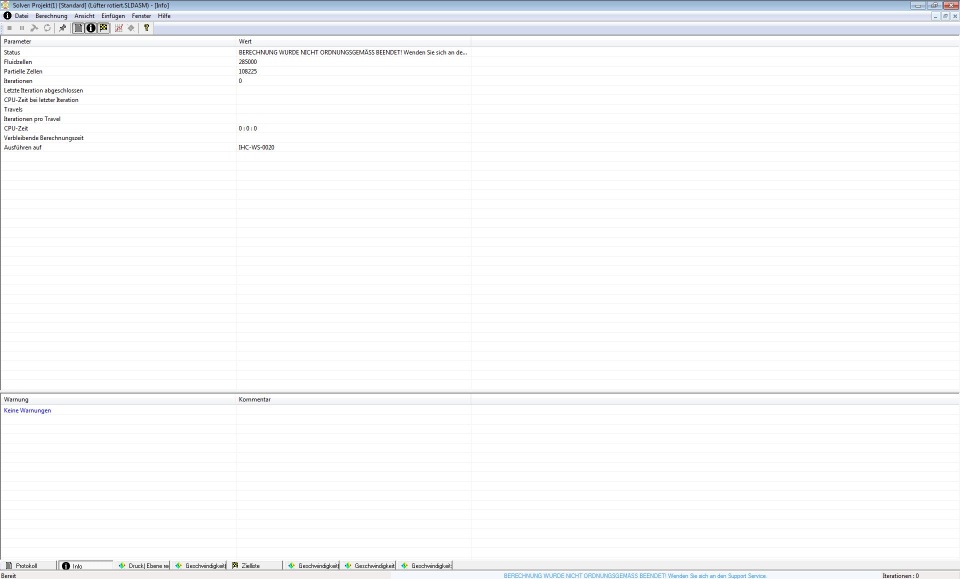Open Geschwindigkeit tab between Druck and Zielliste
This screenshot has width=960, height=579.
(x=199, y=566)
